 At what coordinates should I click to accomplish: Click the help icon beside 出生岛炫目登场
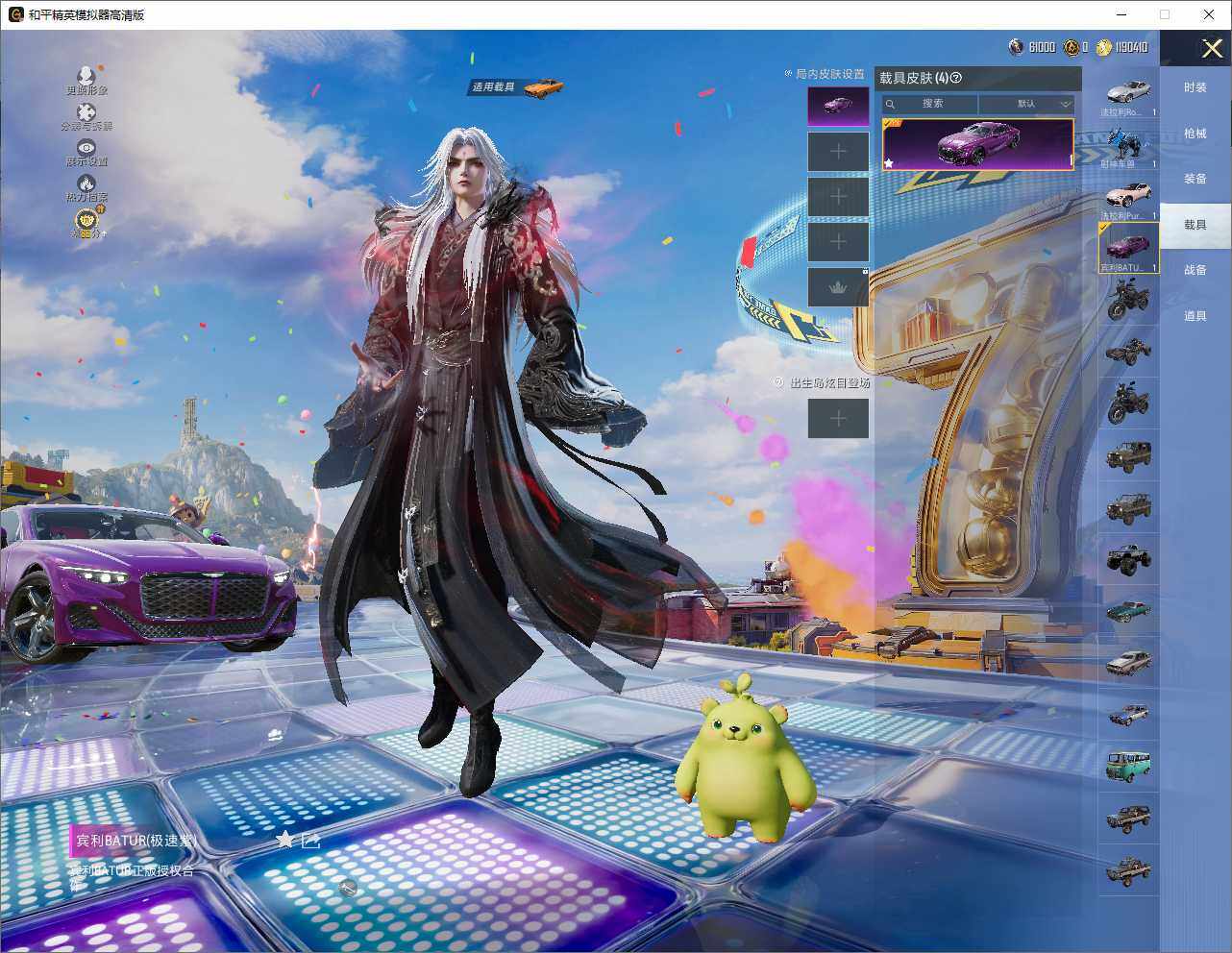click(x=779, y=382)
